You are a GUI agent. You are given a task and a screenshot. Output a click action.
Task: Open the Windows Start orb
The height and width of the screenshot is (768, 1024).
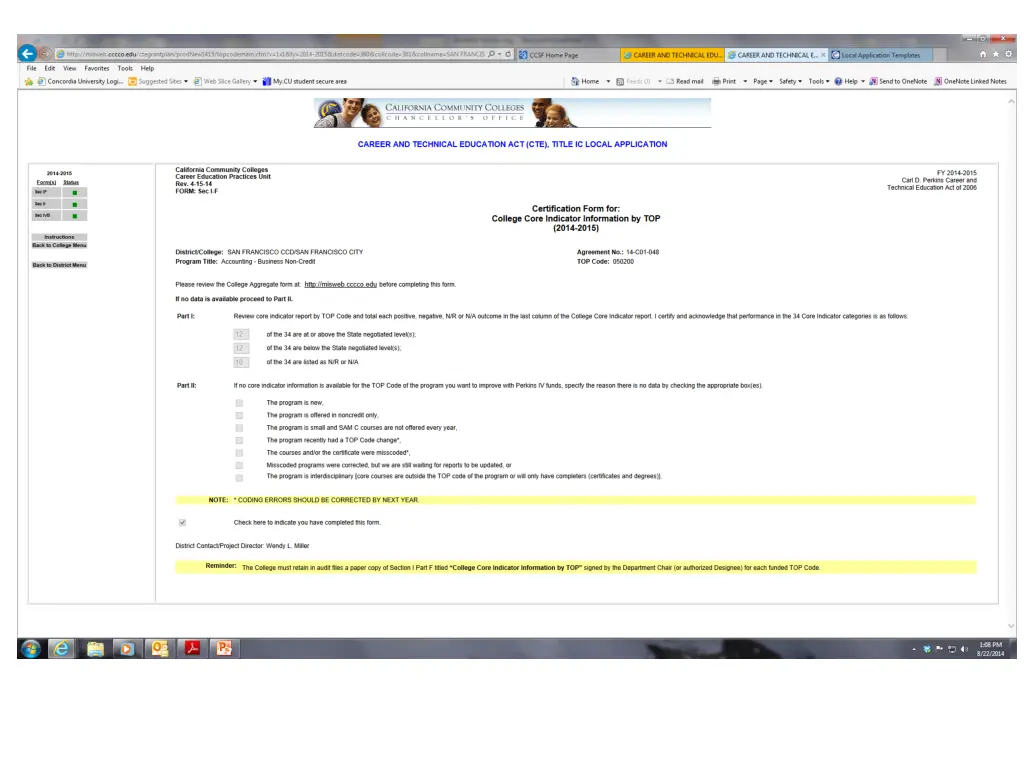pyautogui.click(x=31, y=648)
